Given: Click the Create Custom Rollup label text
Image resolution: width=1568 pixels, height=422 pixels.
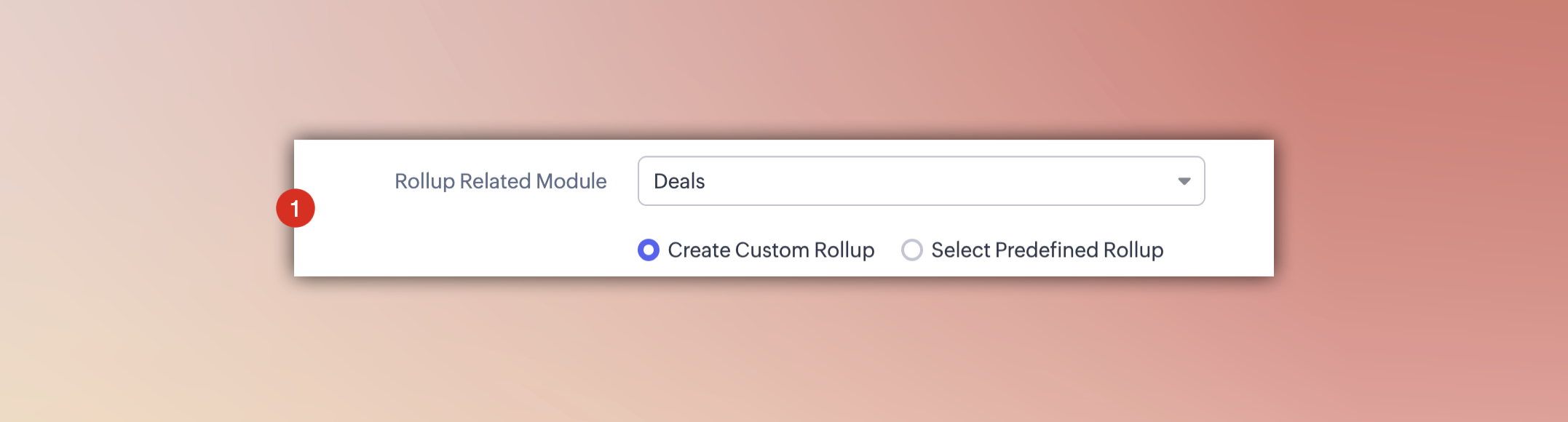Looking at the screenshot, I should tap(770, 250).
